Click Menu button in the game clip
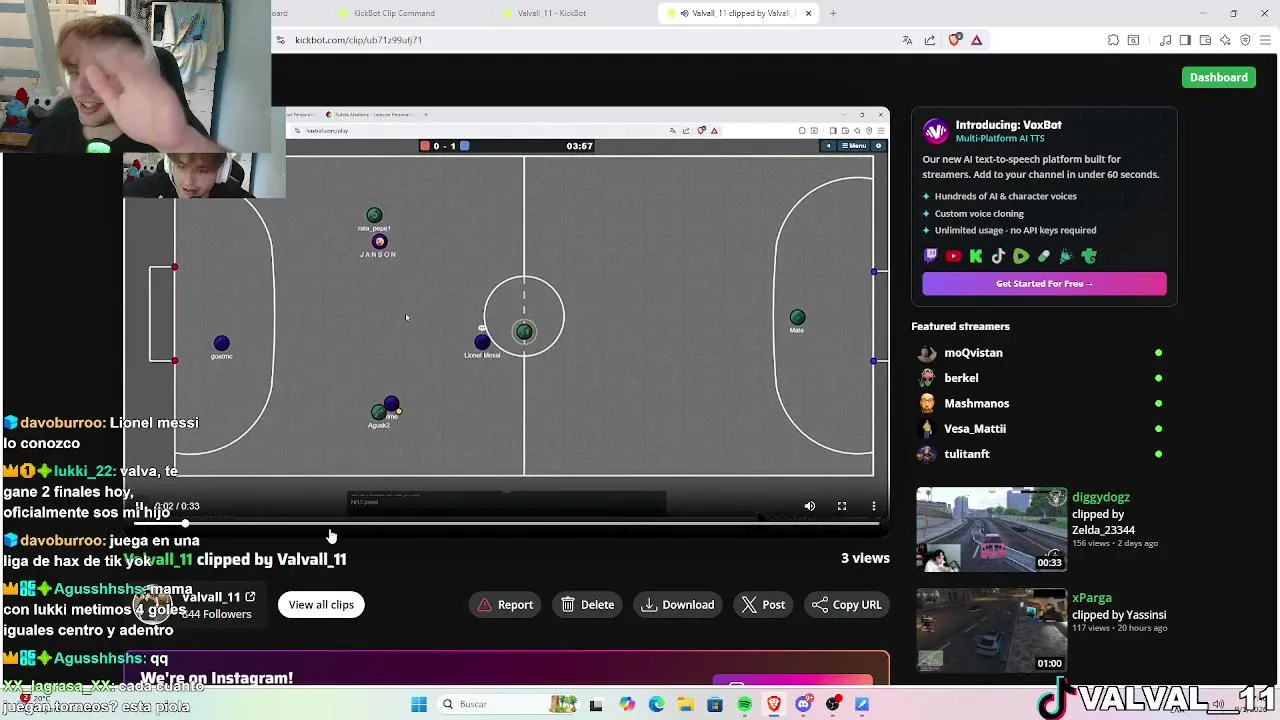Image resolution: width=1280 pixels, height=720 pixels. tap(854, 146)
